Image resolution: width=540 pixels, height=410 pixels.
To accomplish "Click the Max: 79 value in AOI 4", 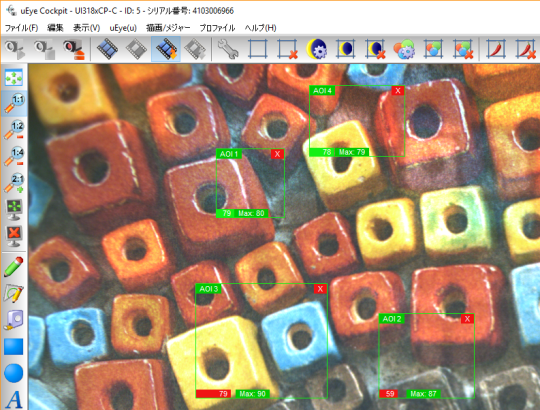I will tap(352, 152).
